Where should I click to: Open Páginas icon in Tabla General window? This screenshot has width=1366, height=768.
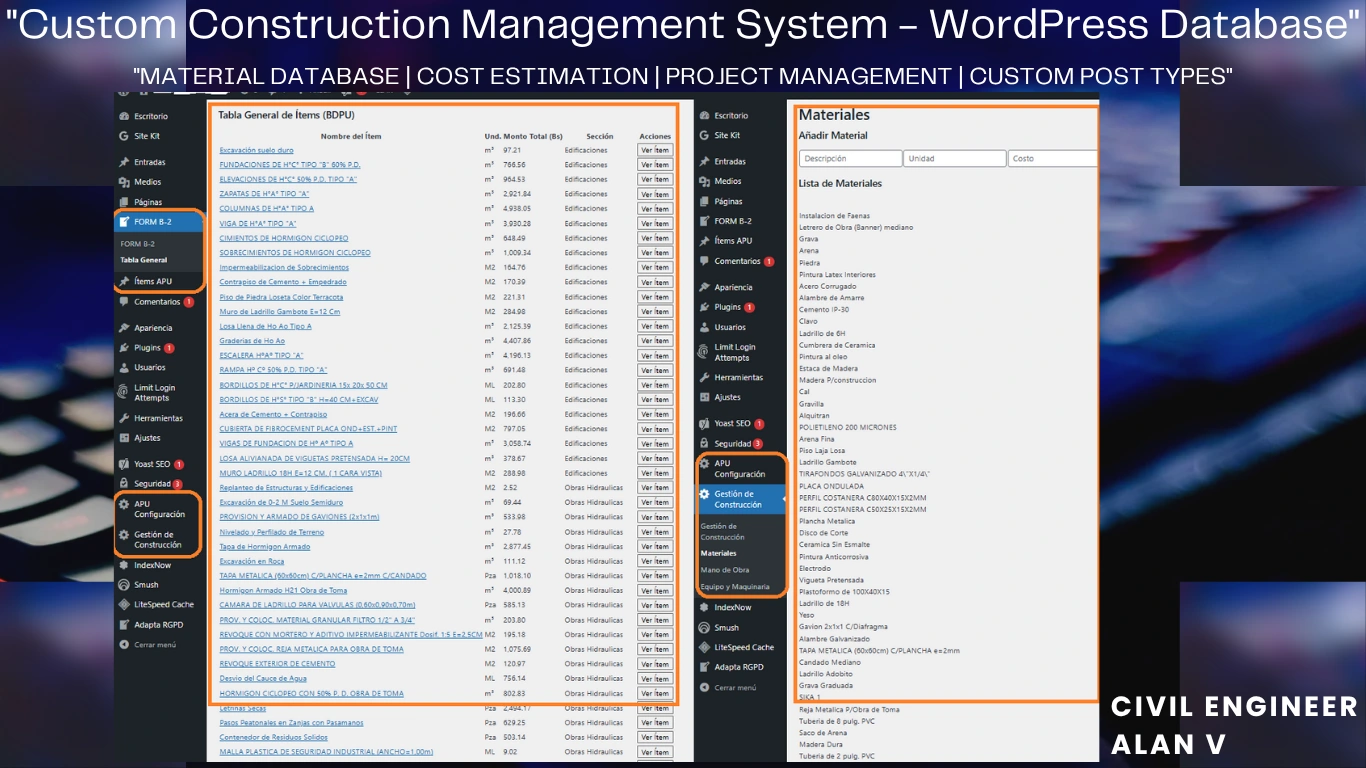124,202
